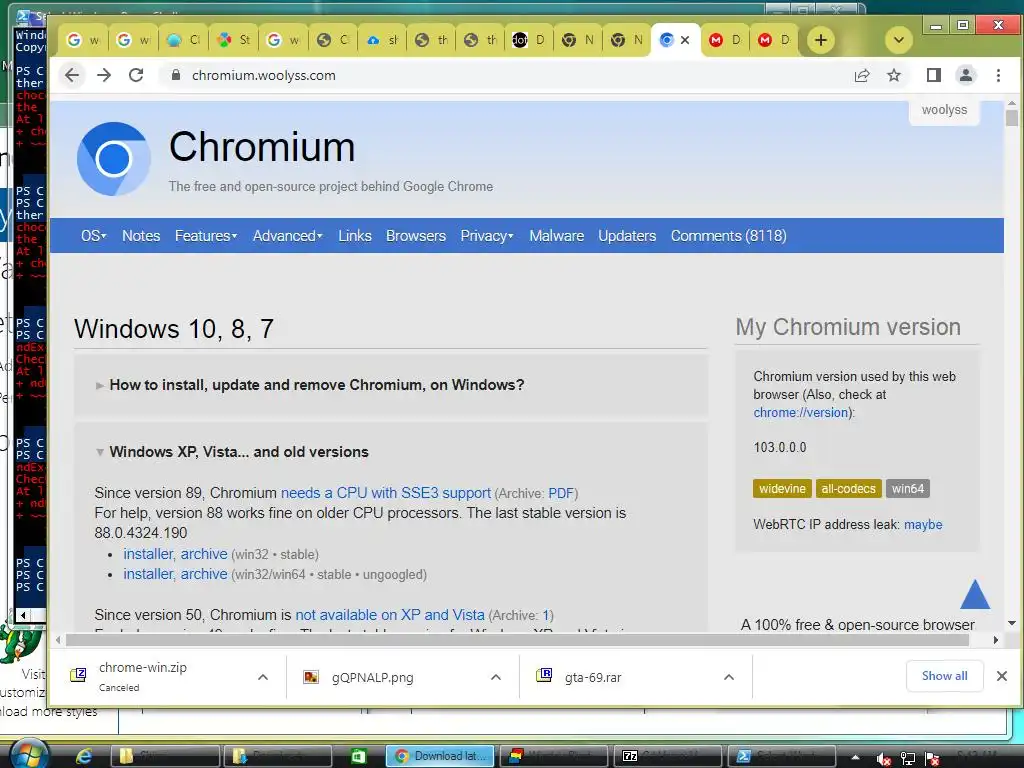Click the 'maybe' WebRTC leak link
The image size is (1024, 768).
click(923, 524)
